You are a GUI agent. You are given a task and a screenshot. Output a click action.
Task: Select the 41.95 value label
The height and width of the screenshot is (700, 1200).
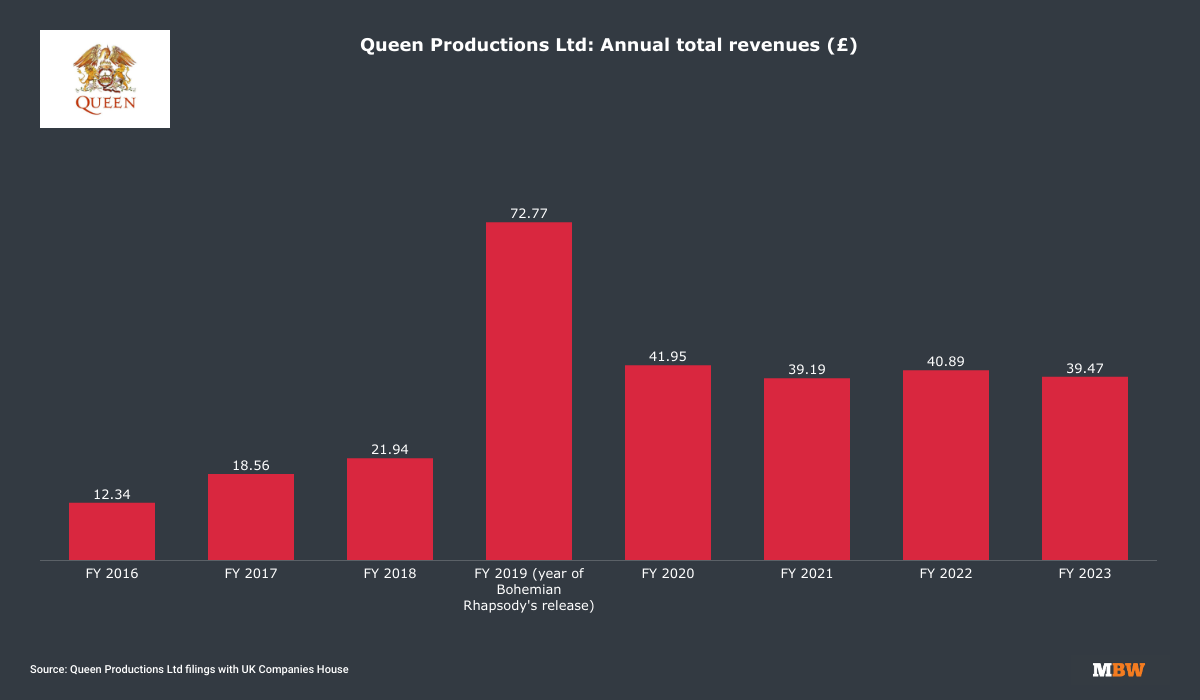click(668, 356)
